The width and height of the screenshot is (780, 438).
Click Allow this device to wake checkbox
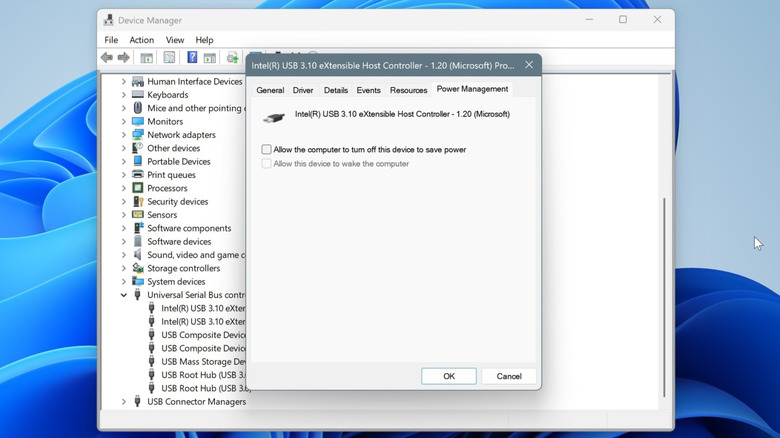click(266, 164)
